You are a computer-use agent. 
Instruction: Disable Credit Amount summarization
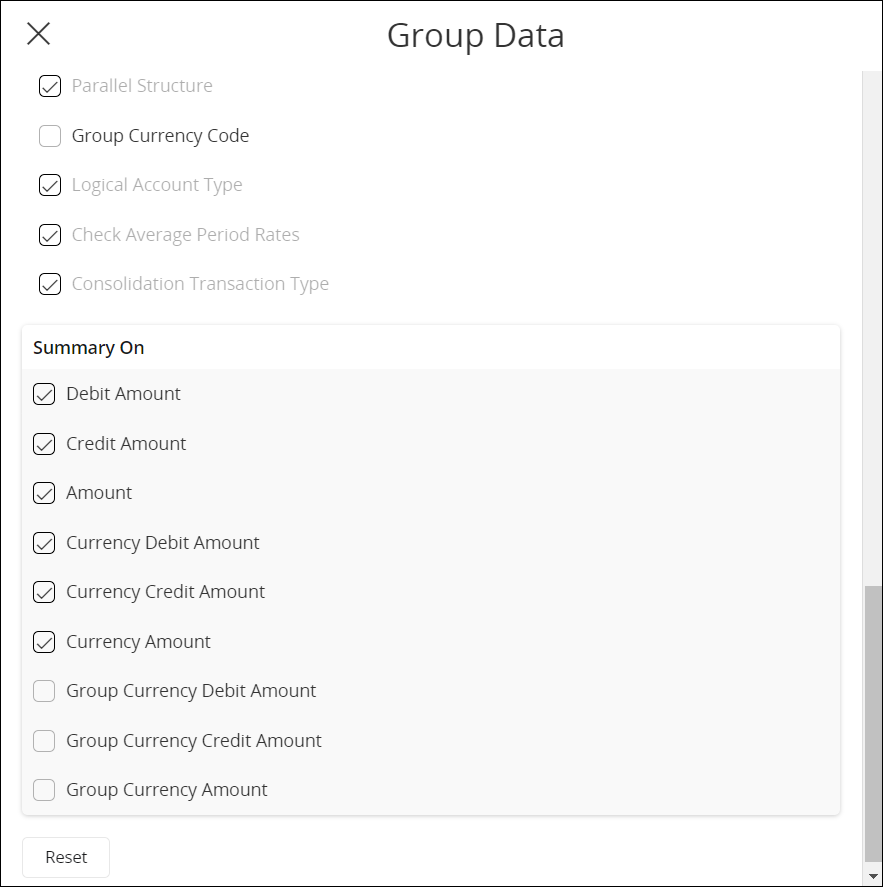point(44,444)
